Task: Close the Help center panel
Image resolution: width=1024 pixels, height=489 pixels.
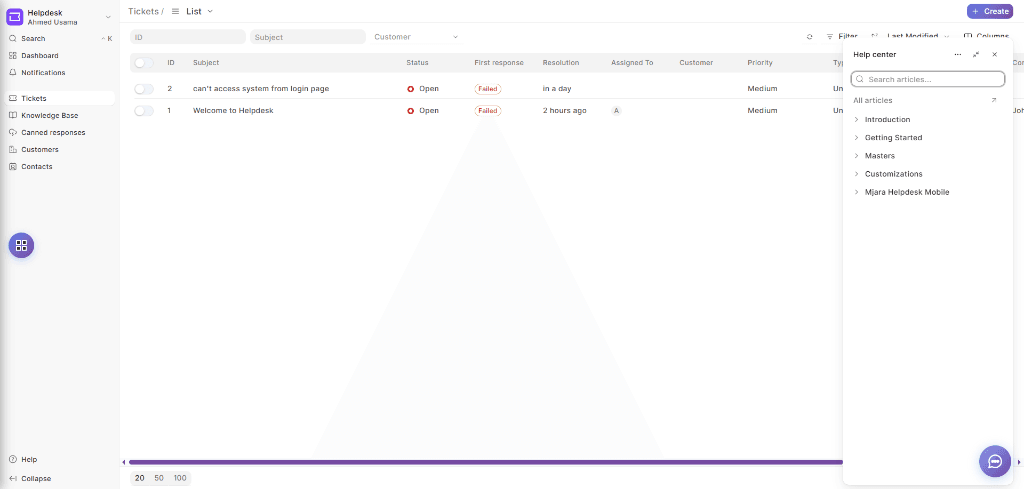Action: coord(995,55)
